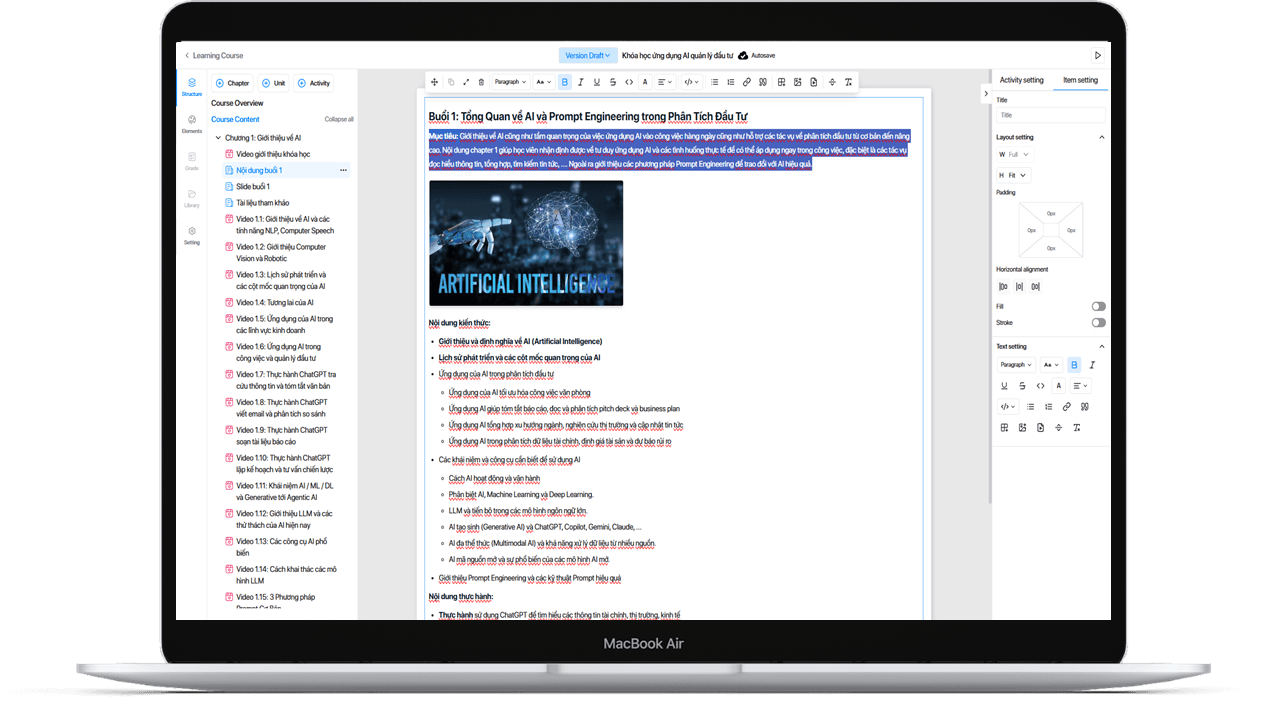Insert a horizontal divider from the editor toolbar
Viewport: 1273px width, 705px height.
832,82
